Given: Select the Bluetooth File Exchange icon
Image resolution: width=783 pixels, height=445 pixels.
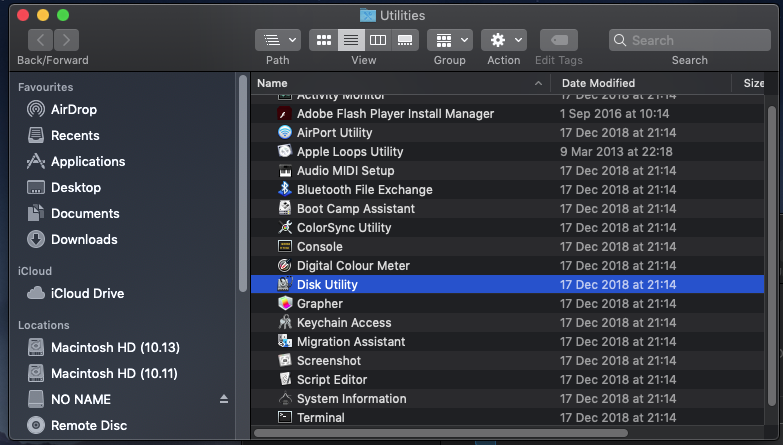Looking at the screenshot, I should [285, 190].
